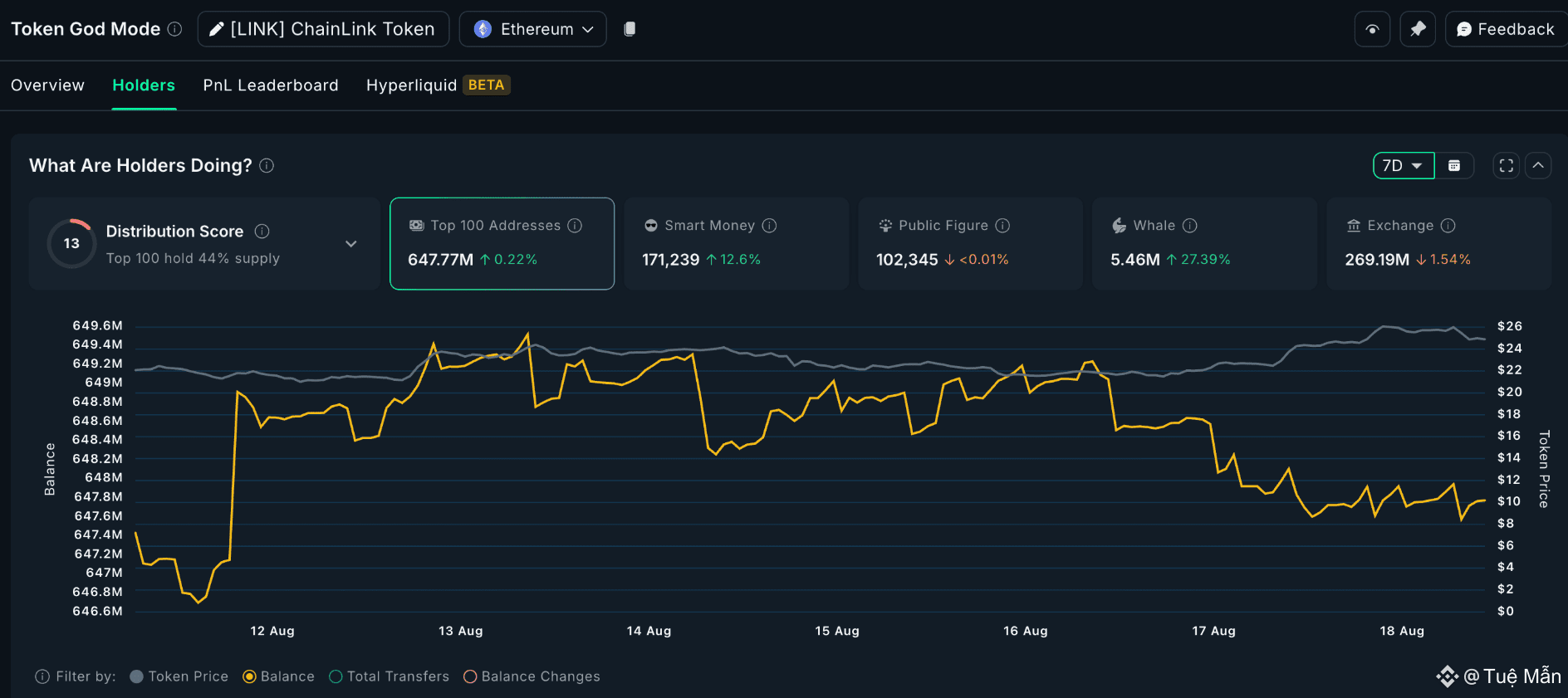Switch to the Overview tab
Screen dimensions: 1568x698
[x=47, y=85]
